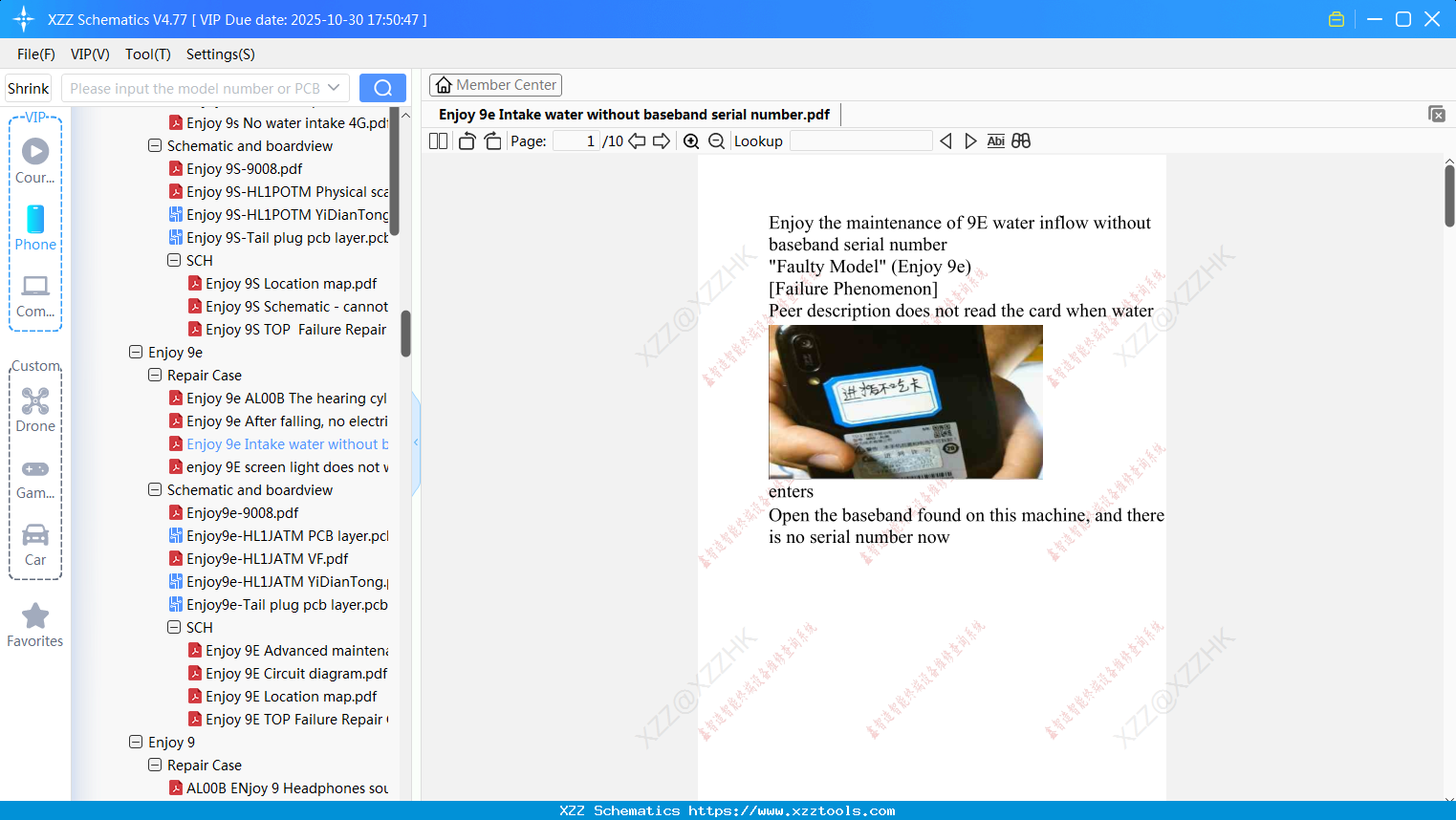1456x820 pixels.
Task: Collapse Enjoy 9e Schematic and boardview folder
Action: coord(155,489)
